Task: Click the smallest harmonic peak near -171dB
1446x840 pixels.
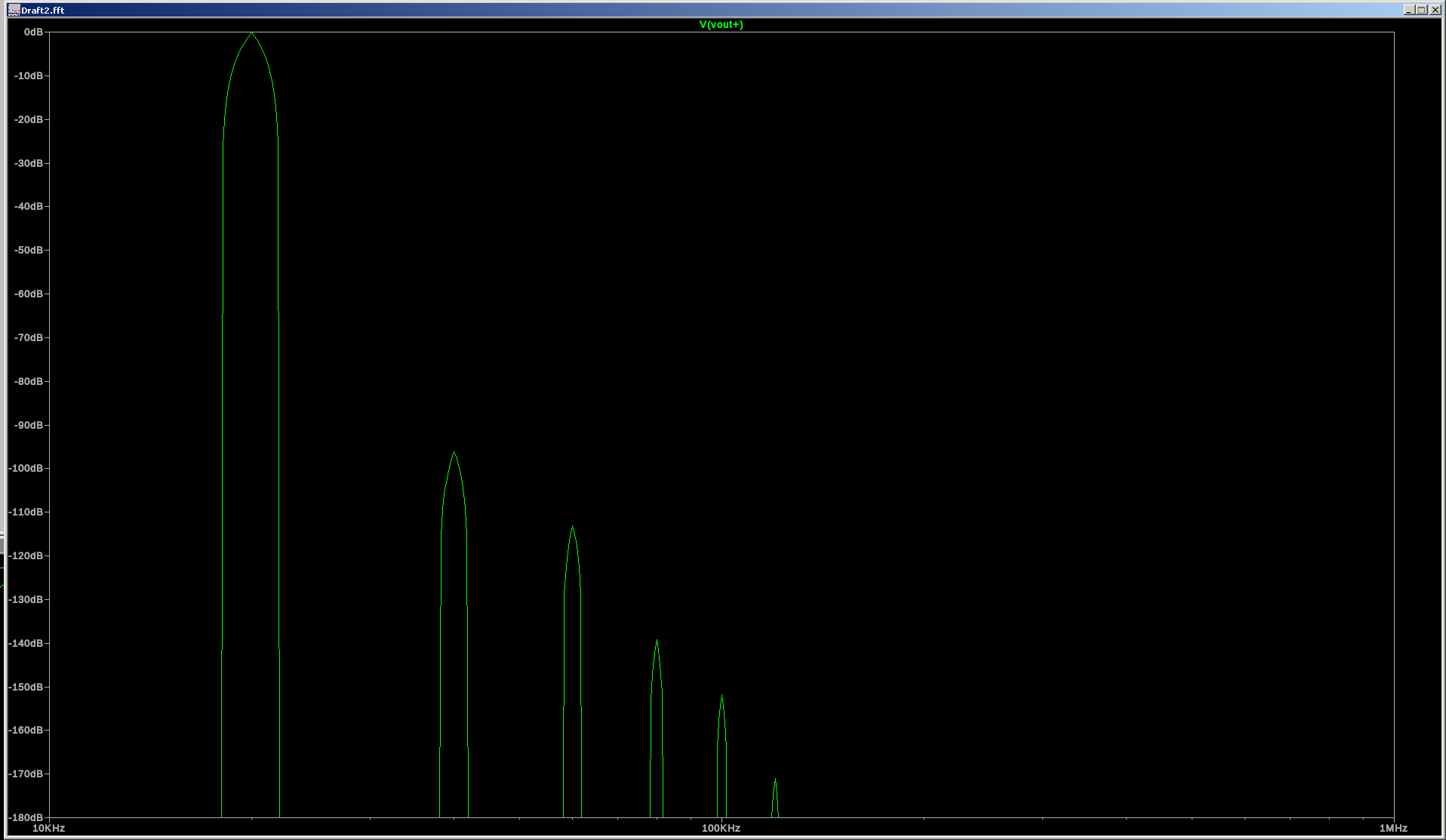Action: (x=775, y=781)
